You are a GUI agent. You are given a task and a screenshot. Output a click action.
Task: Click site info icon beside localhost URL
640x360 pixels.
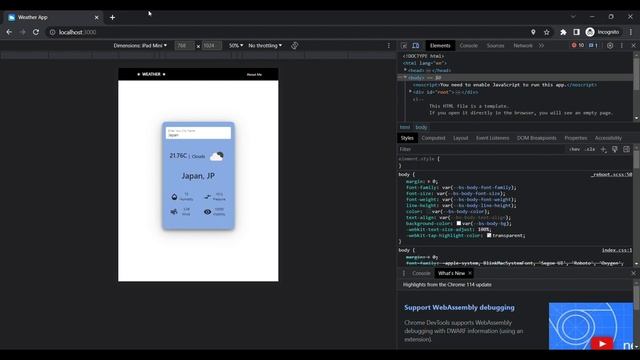tap(52, 32)
